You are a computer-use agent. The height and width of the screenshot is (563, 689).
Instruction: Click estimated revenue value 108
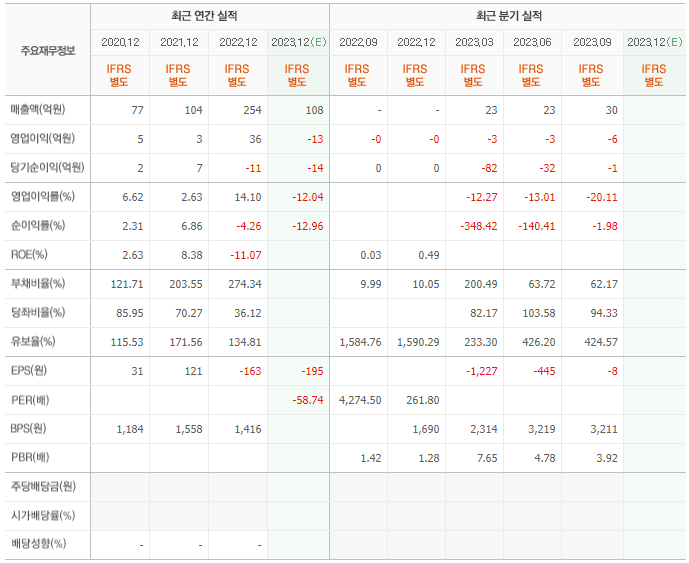tap(315, 110)
